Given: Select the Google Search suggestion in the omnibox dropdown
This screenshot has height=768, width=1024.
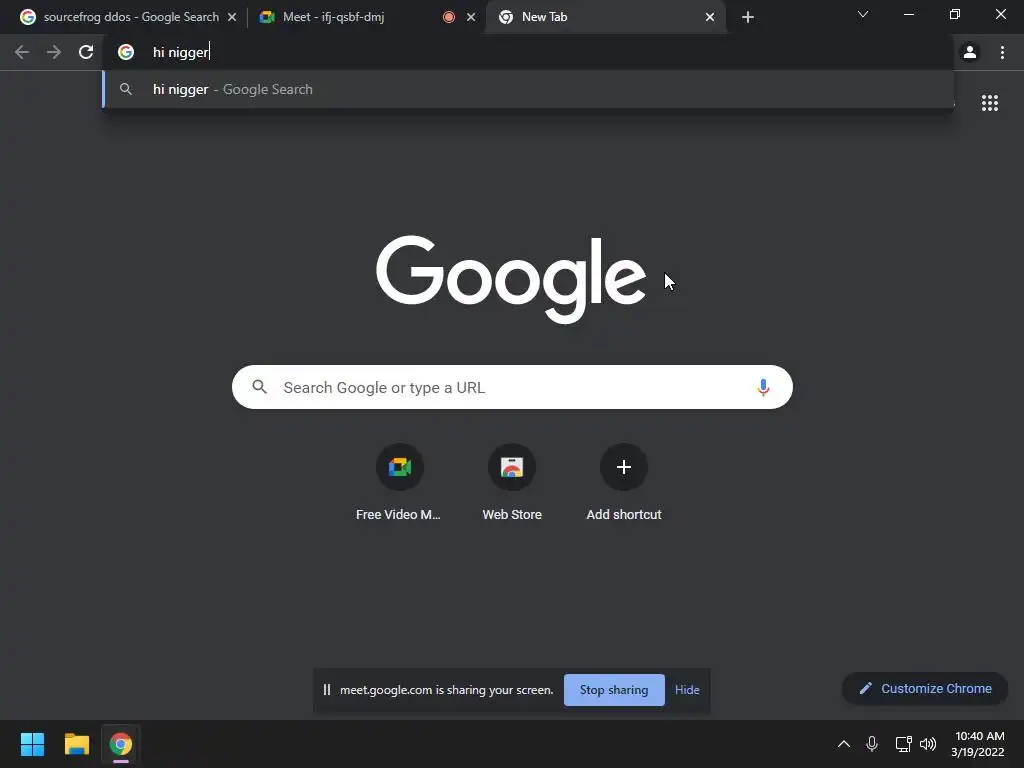Looking at the screenshot, I should pos(528,89).
